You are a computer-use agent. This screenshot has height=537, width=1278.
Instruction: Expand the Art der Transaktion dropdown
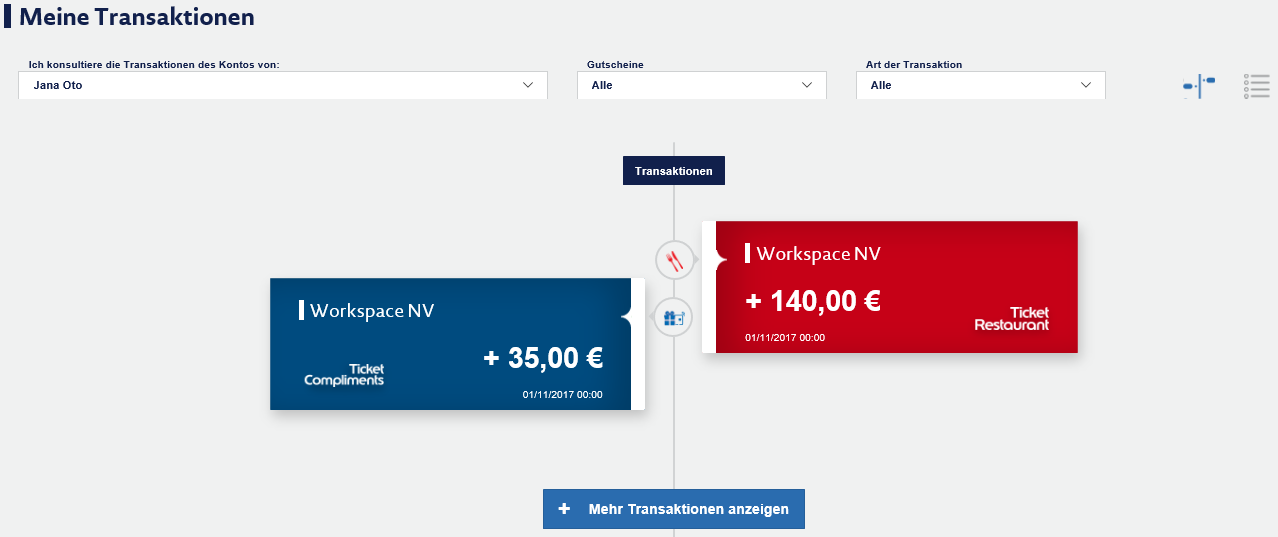[x=981, y=85]
